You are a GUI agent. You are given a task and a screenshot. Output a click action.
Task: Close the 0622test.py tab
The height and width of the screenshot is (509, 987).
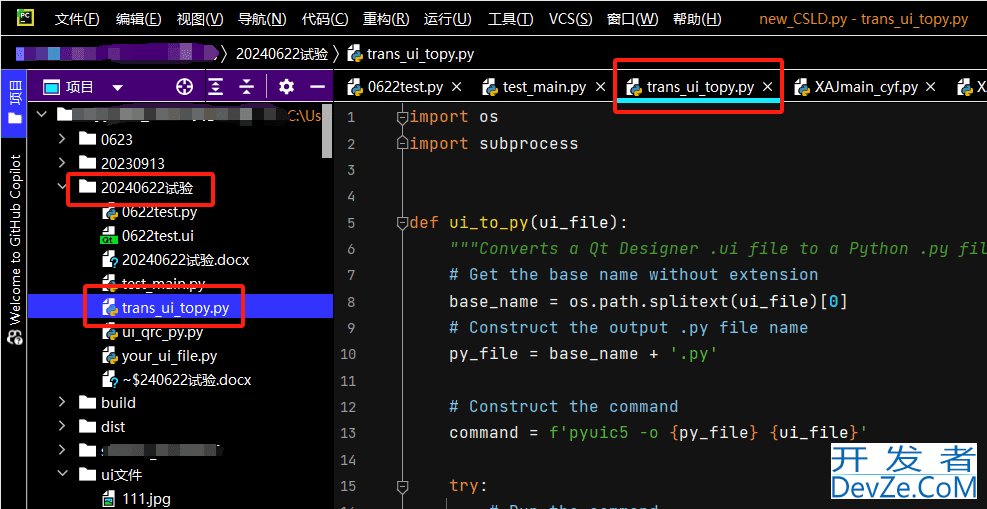457,87
